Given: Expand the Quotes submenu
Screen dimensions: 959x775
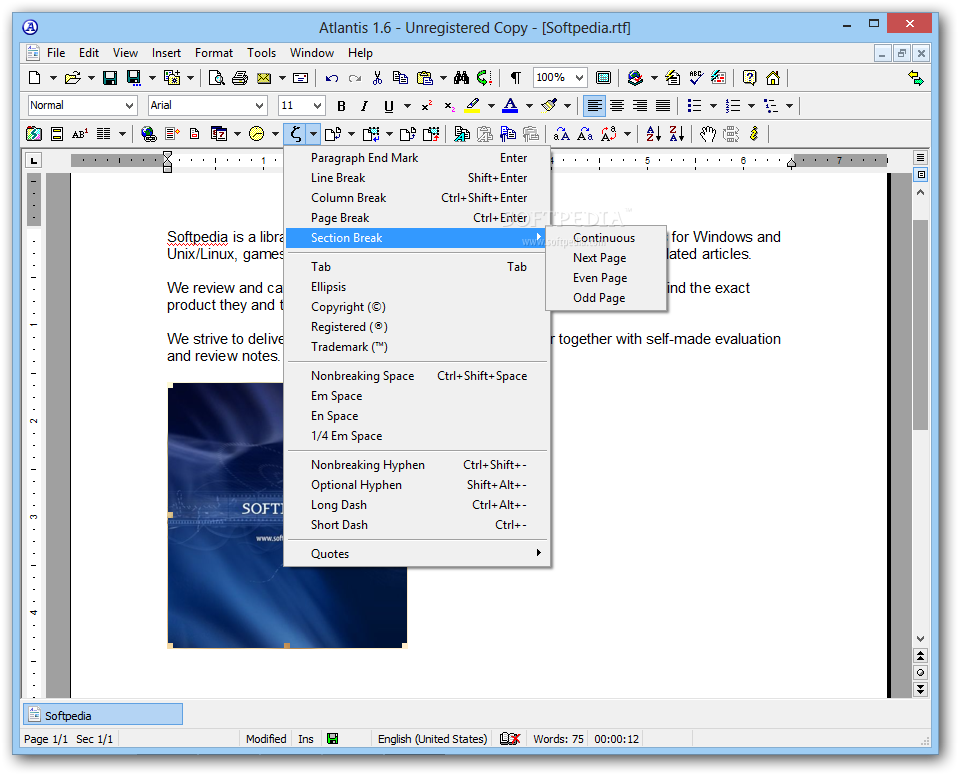Looking at the screenshot, I should [x=418, y=554].
